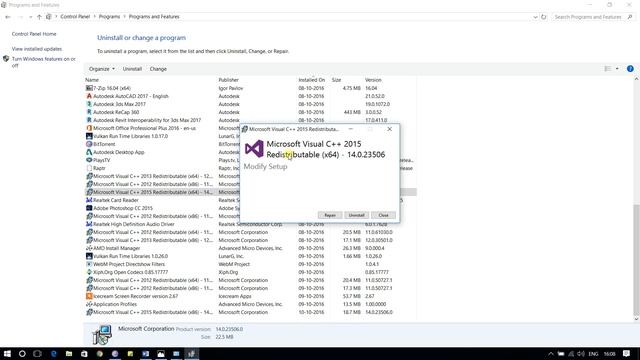The image size is (640, 360).
Task: Open the recent locations dropdown arrow
Action: click(31, 17)
